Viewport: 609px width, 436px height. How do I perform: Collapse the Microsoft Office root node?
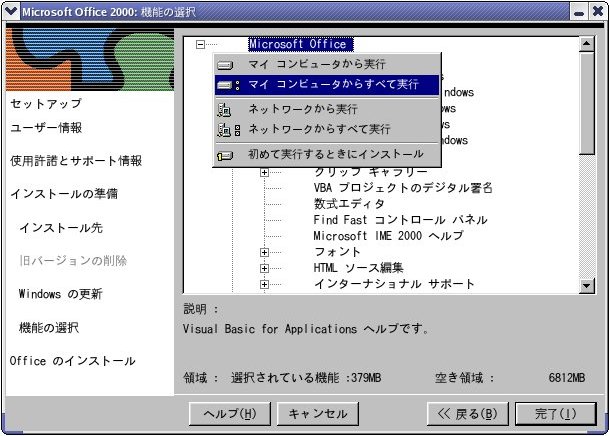pos(200,44)
